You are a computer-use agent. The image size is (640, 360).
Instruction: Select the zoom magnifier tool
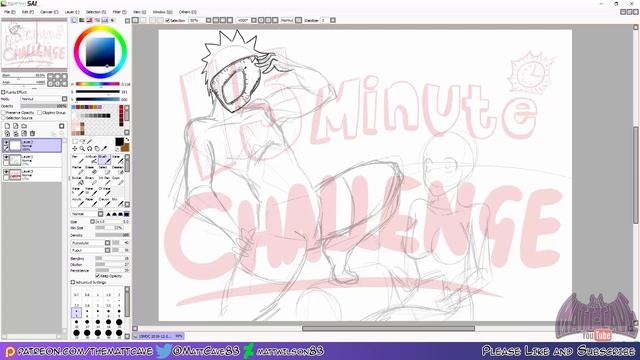[x=82, y=149]
